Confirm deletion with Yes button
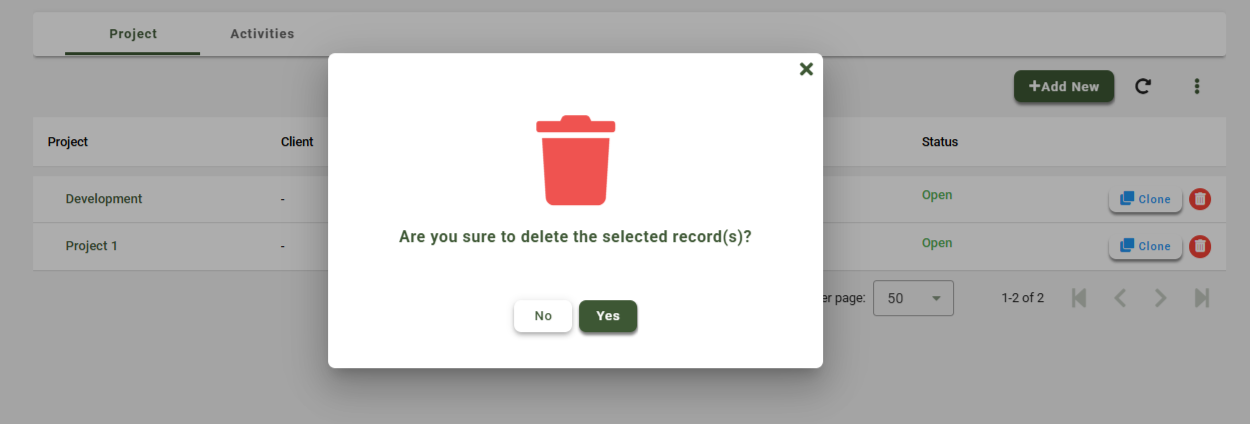Viewport: 1250px width, 424px height. click(x=608, y=316)
